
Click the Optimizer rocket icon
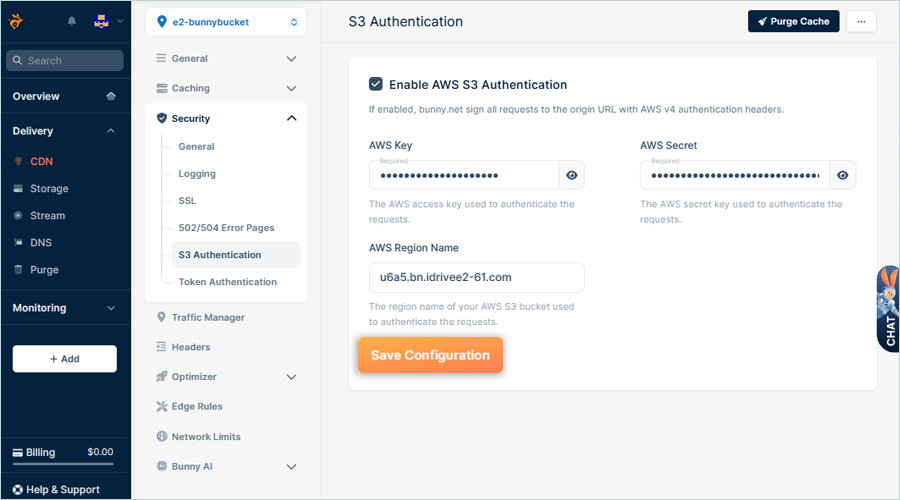tap(162, 377)
